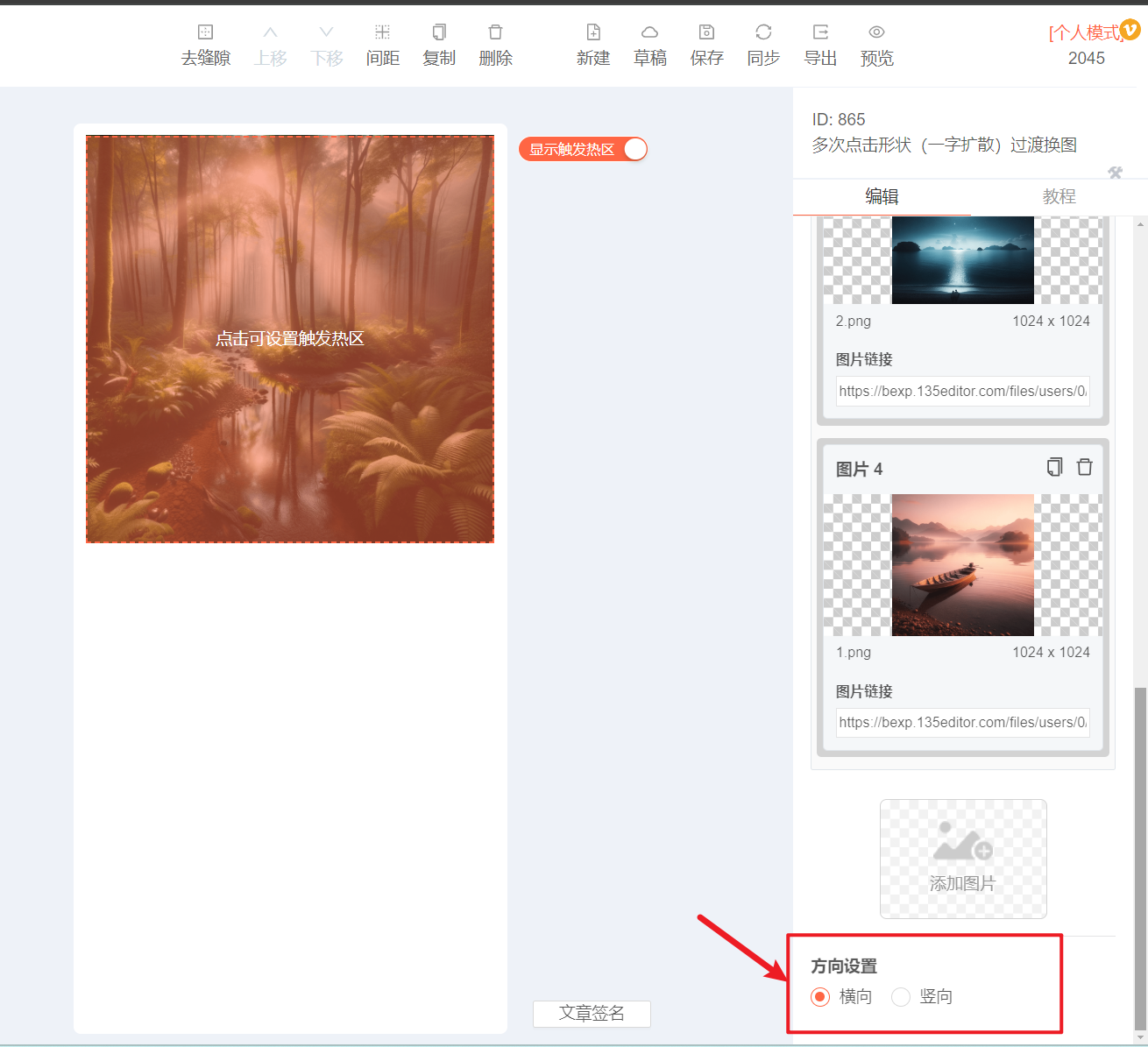
Task: Click the 1024 x 1024 size beside 1.png
Action: click(1051, 653)
